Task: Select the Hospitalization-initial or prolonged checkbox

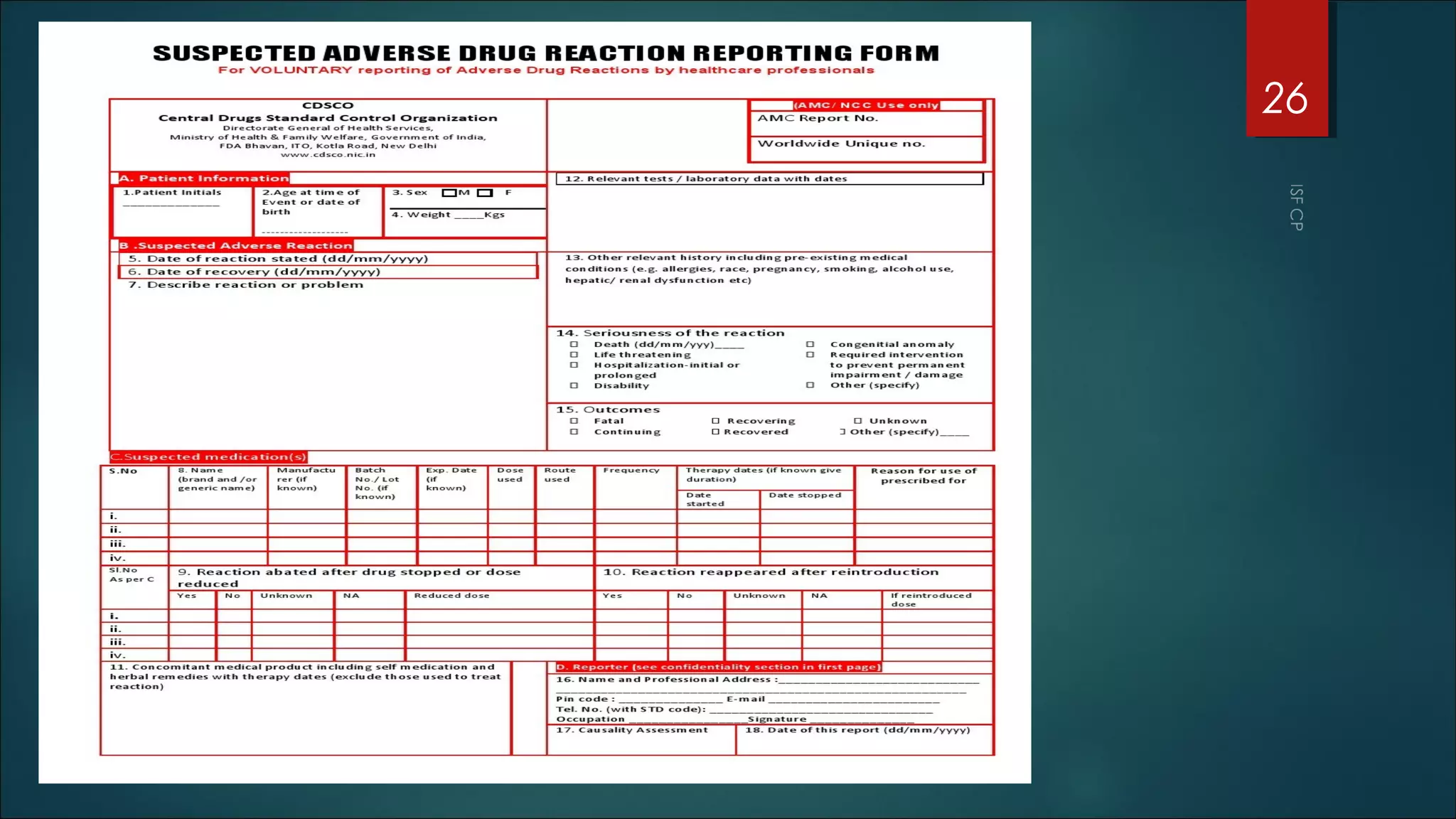Action: click(x=574, y=365)
